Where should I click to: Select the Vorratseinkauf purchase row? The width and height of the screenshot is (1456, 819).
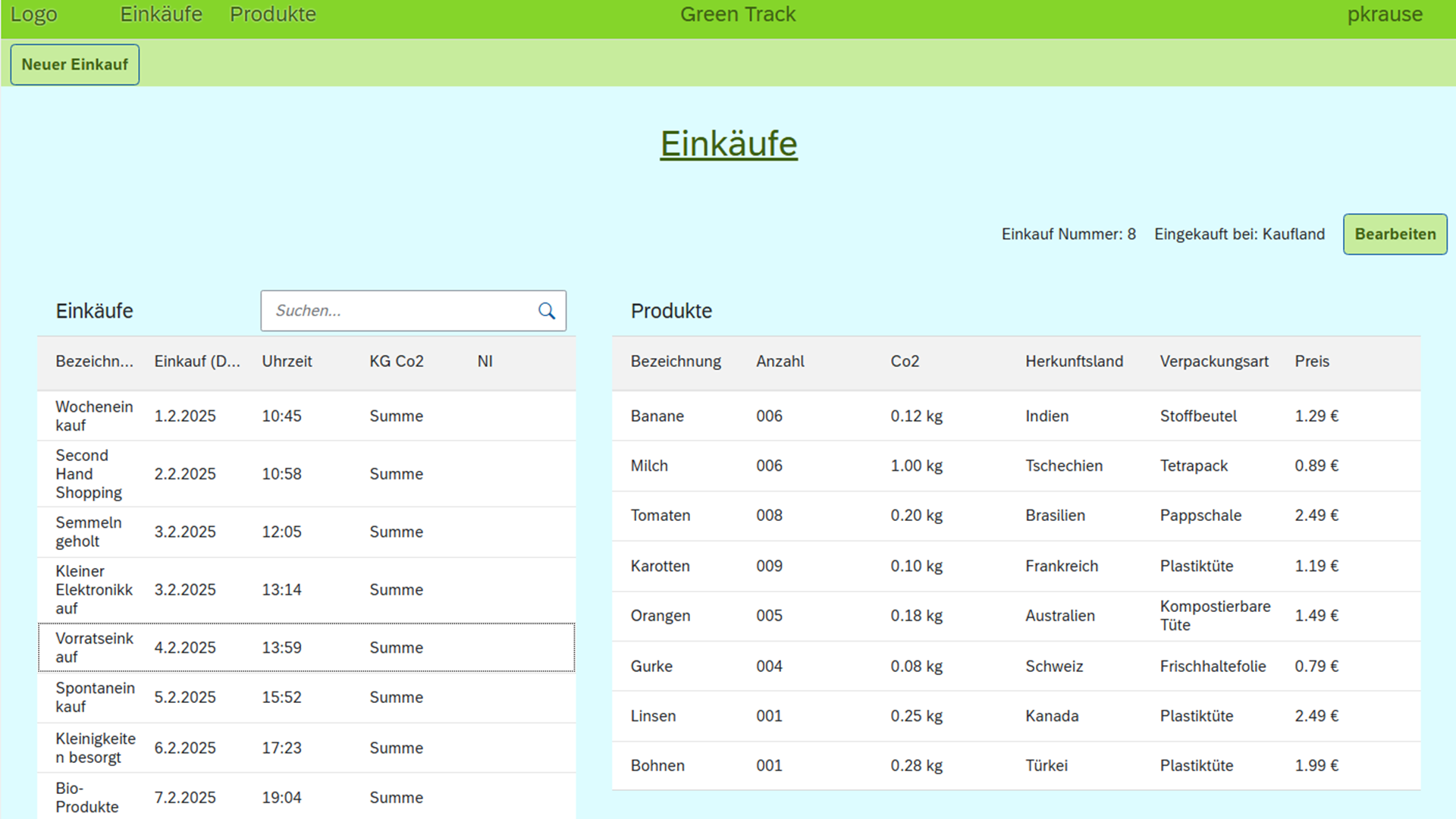[306, 648]
